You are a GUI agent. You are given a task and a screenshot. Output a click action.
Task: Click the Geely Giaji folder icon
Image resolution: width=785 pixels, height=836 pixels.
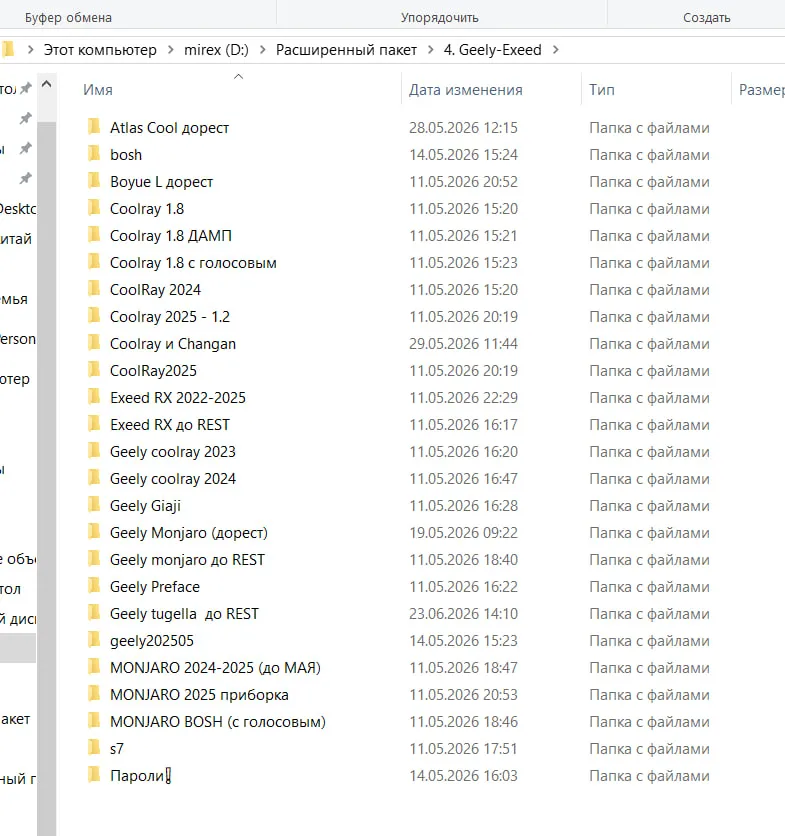[x=94, y=505]
